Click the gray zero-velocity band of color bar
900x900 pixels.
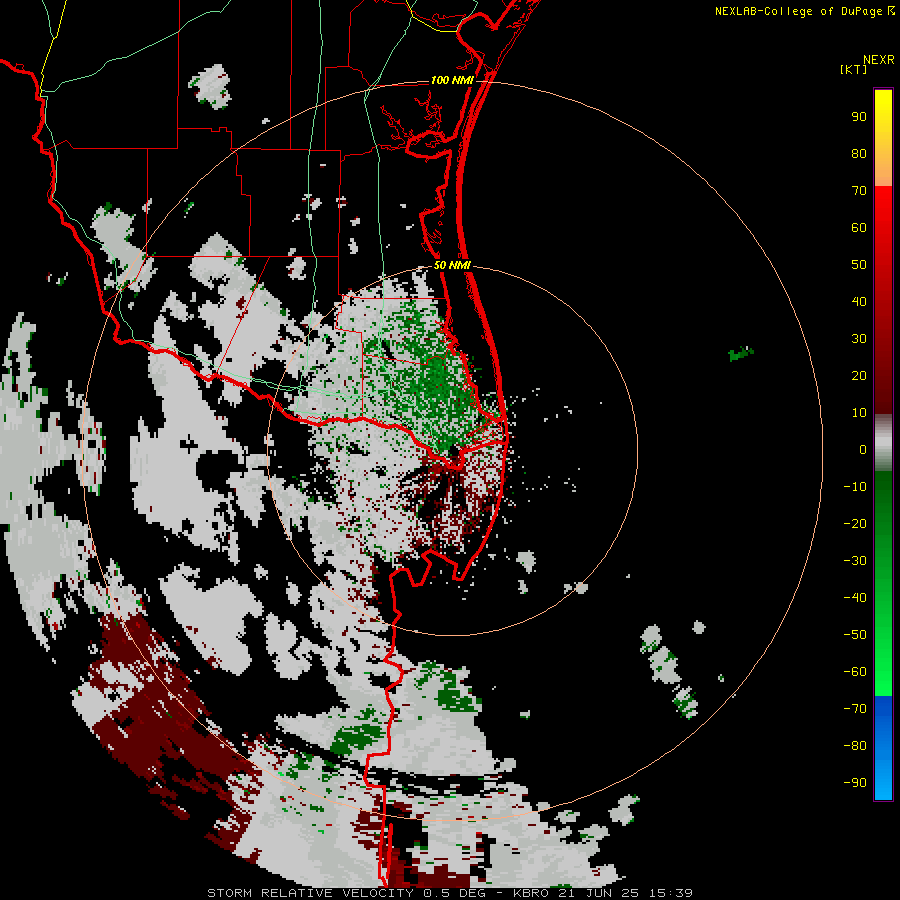pyautogui.click(x=883, y=443)
